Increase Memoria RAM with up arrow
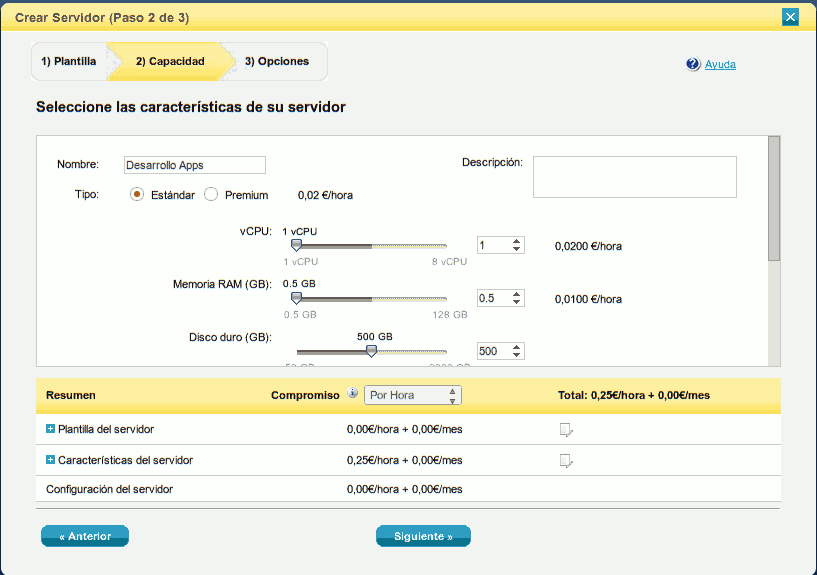The width and height of the screenshot is (817, 575). [x=516, y=294]
